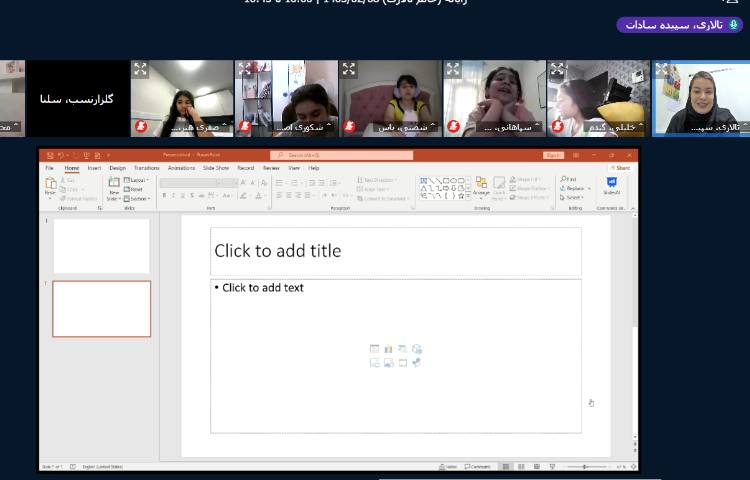The image size is (750, 480).
Task: Click the 'Click to add title' placeholder
Action: click(396, 251)
